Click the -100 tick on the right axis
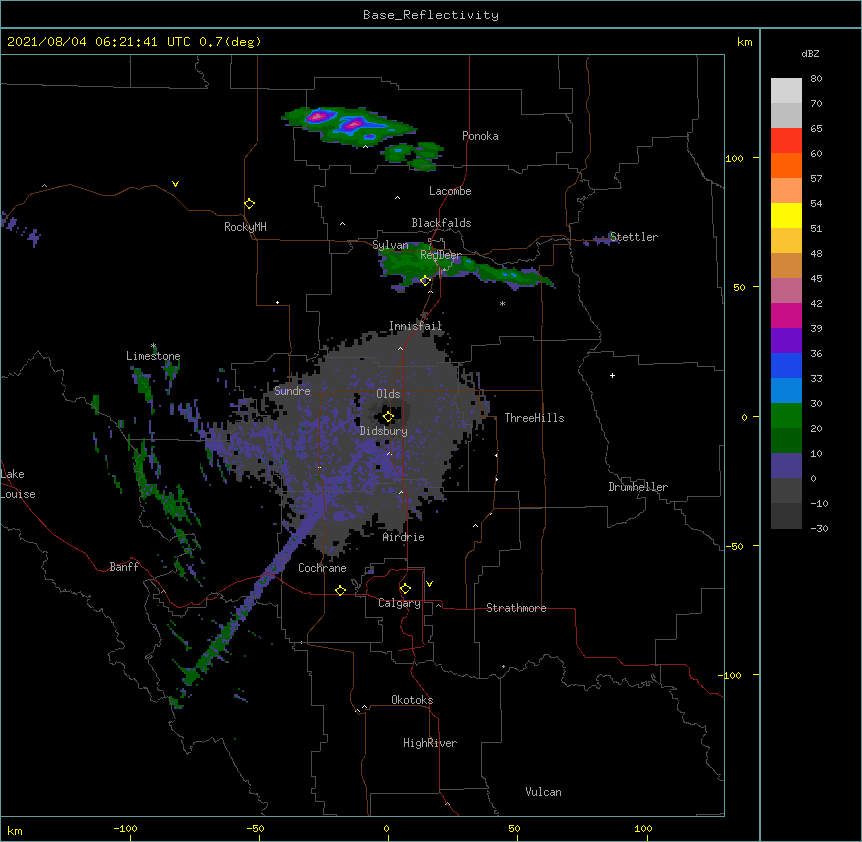The width and height of the screenshot is (862, 842). 731,675
